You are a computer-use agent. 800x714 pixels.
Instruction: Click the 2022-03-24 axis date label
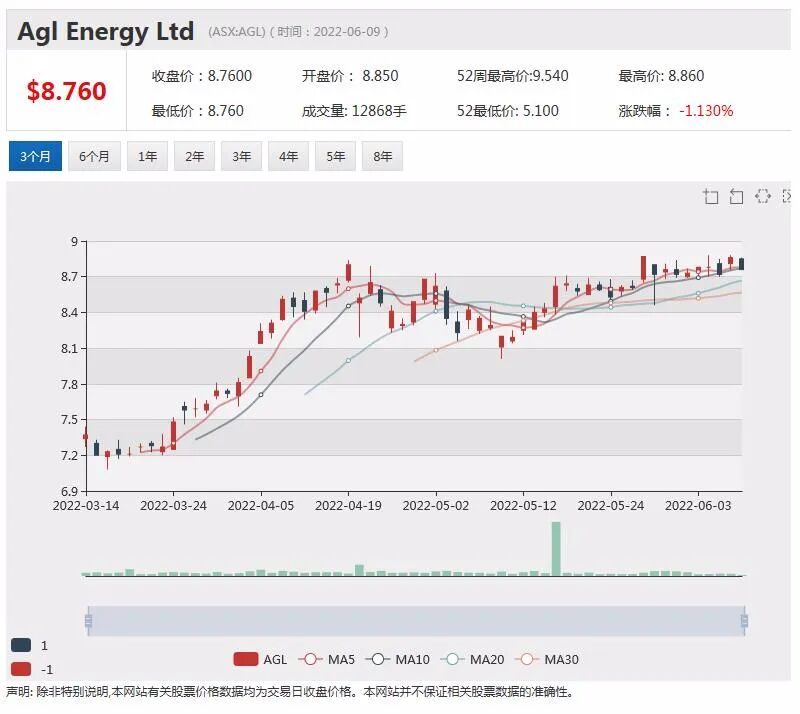[x=173, y=506]
